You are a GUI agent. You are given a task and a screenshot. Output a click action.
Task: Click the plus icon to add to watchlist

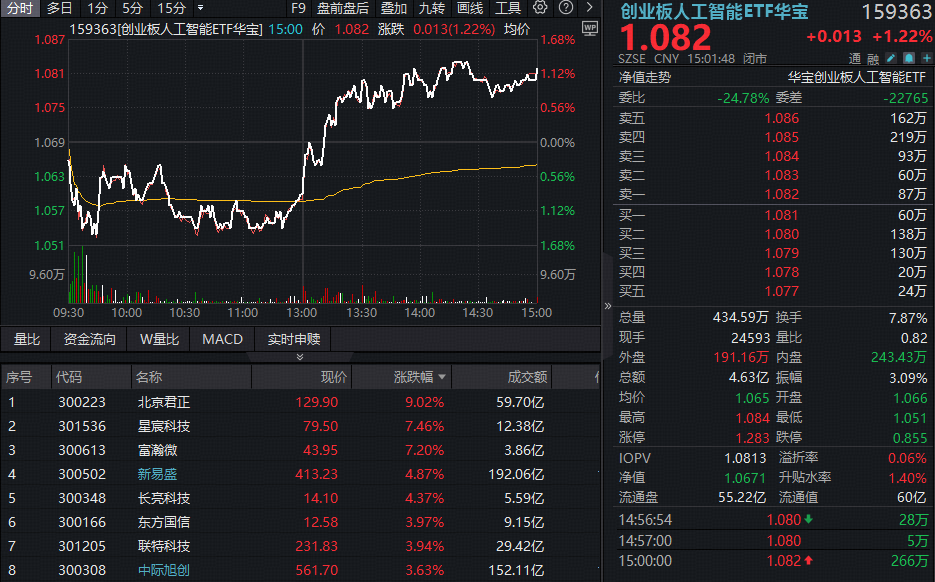[x=926, y=58]
